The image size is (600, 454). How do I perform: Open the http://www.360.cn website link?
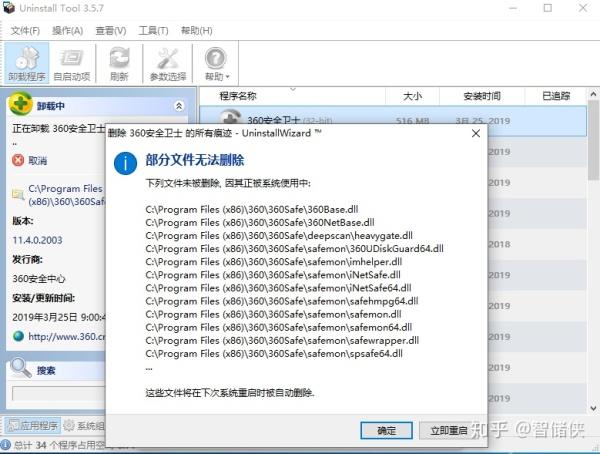(x=67, y=336)
